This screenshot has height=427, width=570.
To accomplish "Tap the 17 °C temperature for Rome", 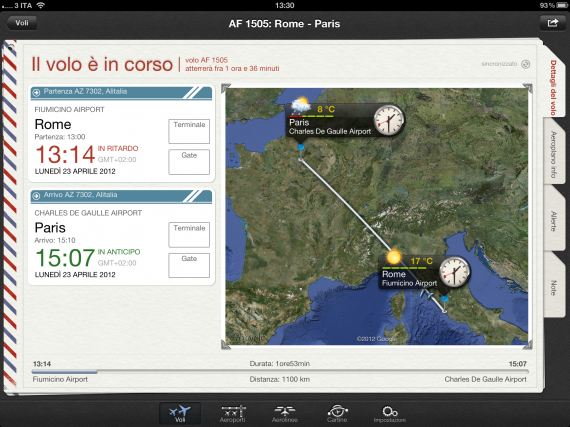I will pyautogui.click(x=422, y=261).
